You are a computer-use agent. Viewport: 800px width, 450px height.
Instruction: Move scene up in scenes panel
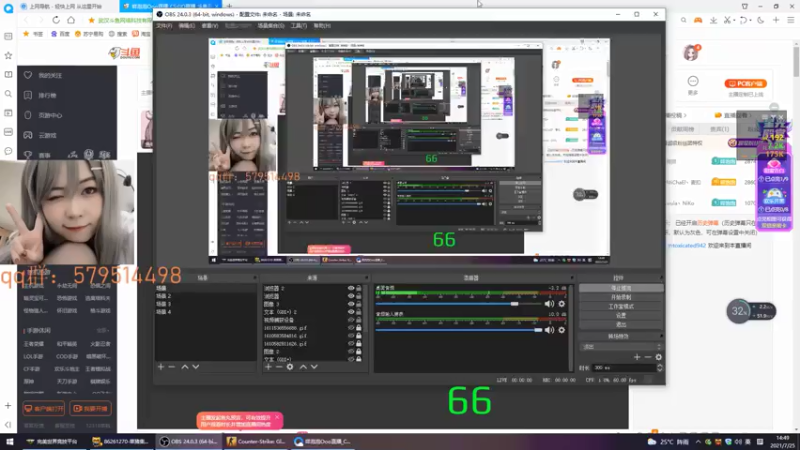[185, 367]
